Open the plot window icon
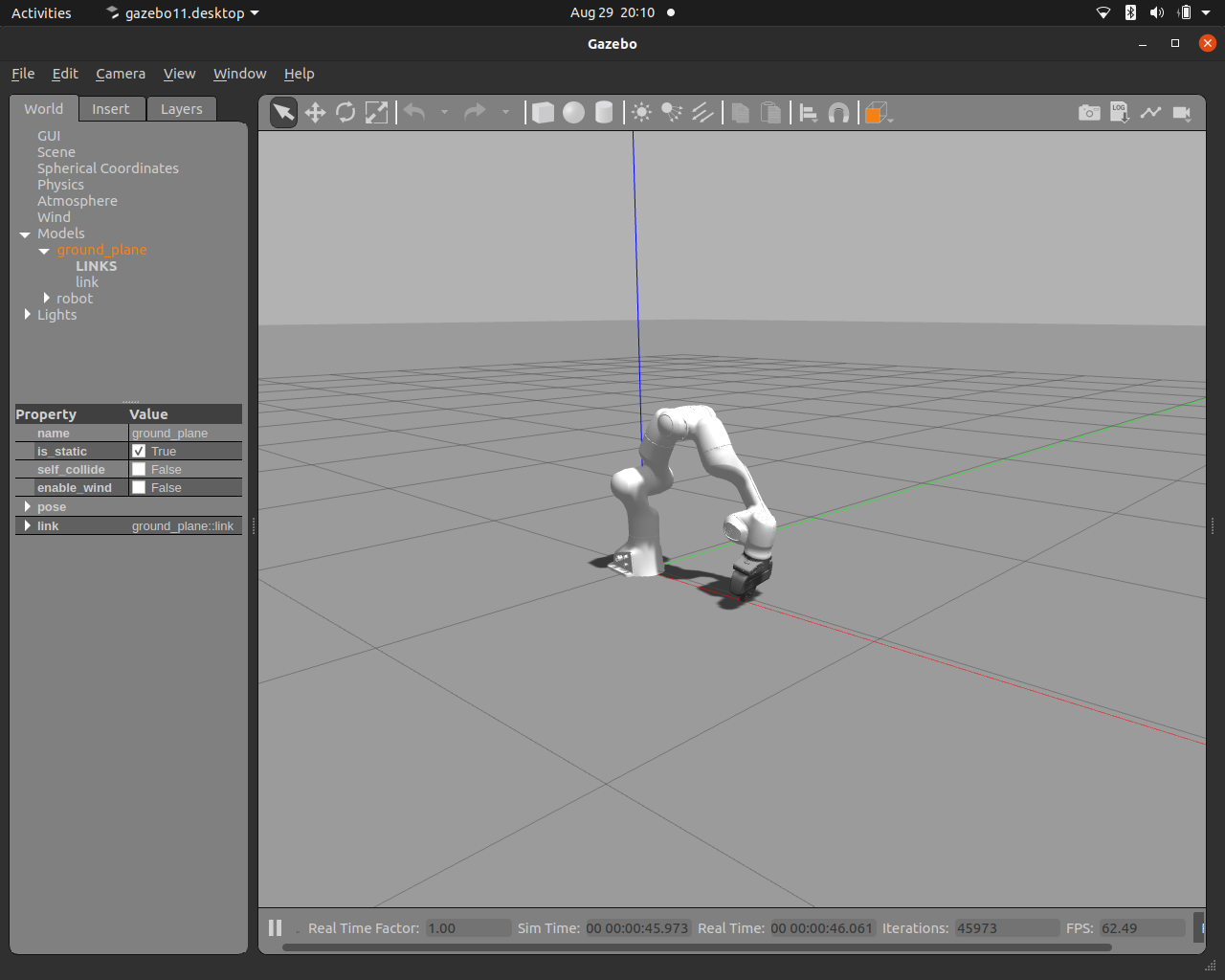Screen dimensions: 1225x980 click(1150, 113)
